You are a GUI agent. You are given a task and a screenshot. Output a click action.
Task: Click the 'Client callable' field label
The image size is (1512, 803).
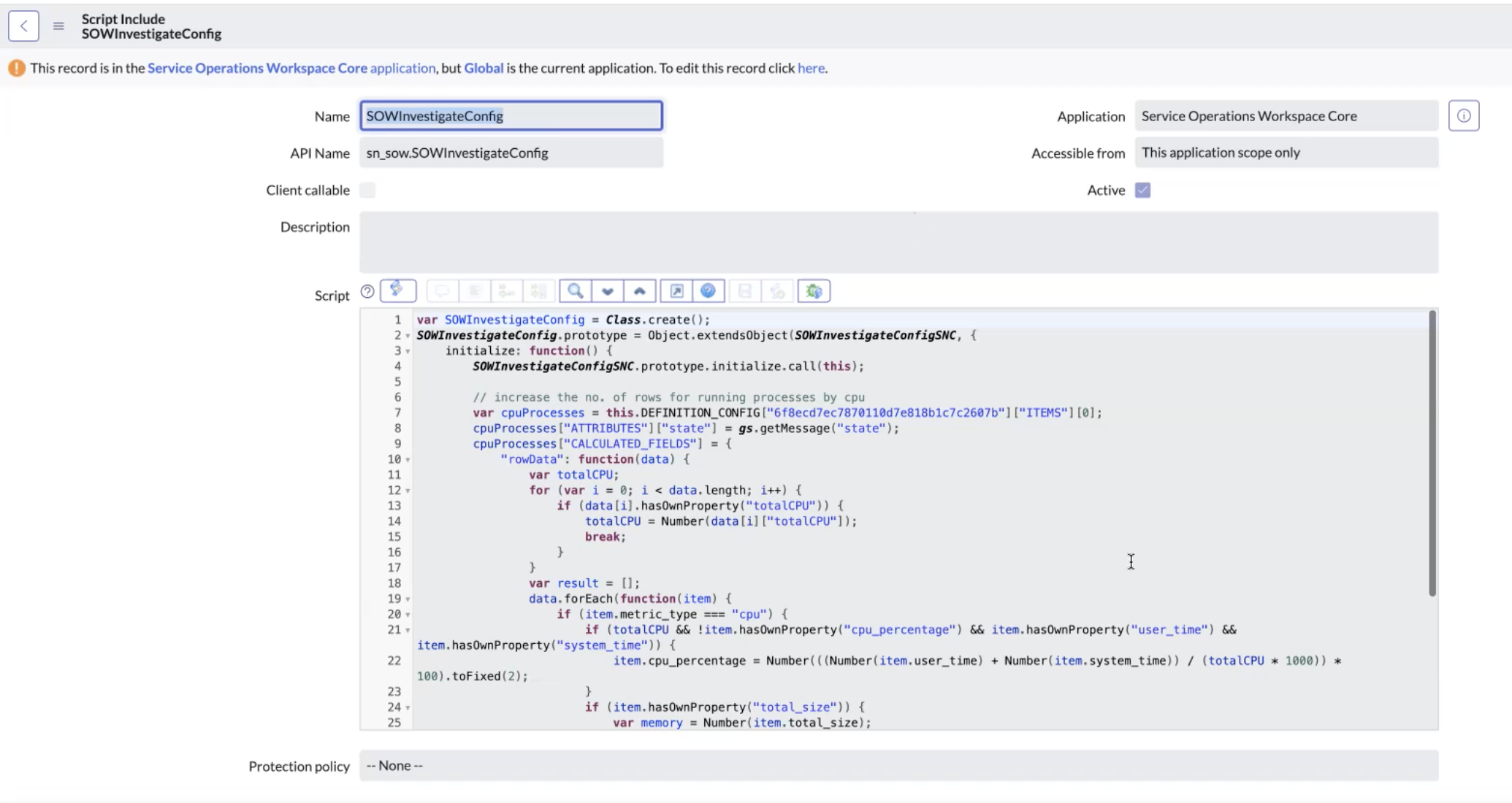(x=308, y=190)
